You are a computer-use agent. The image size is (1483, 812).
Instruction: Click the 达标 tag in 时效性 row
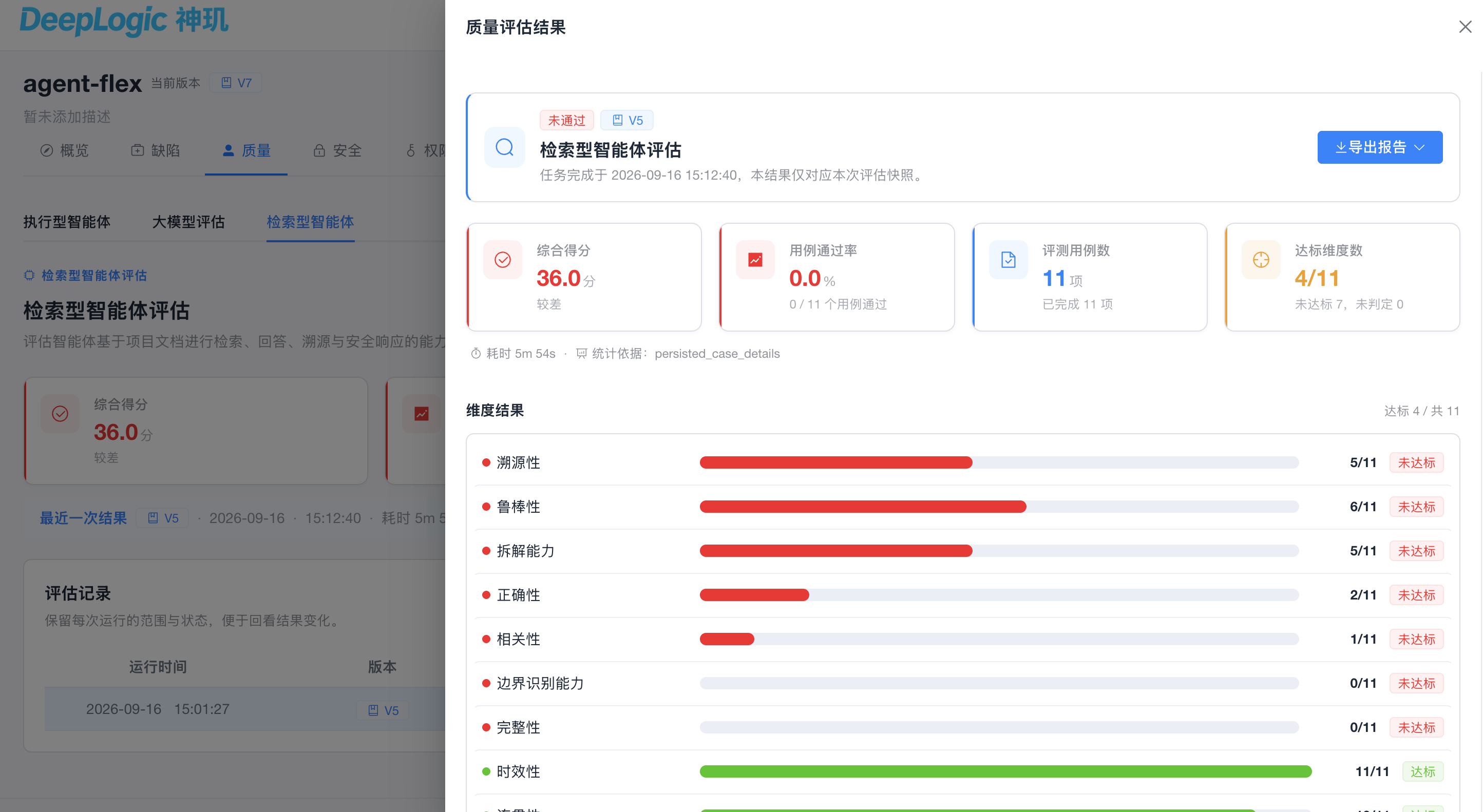[x=1422, y=771]
